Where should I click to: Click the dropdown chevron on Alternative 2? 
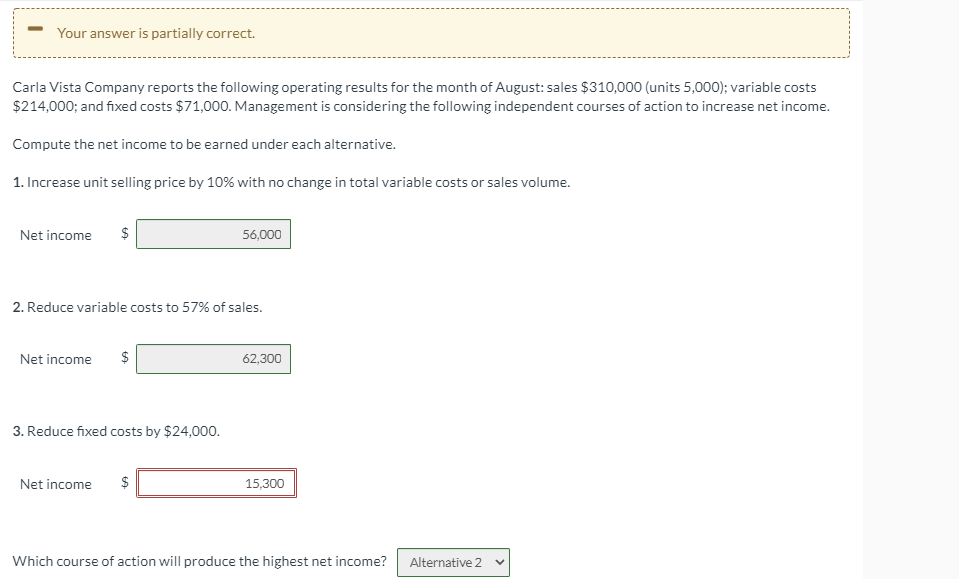point(498,562)
